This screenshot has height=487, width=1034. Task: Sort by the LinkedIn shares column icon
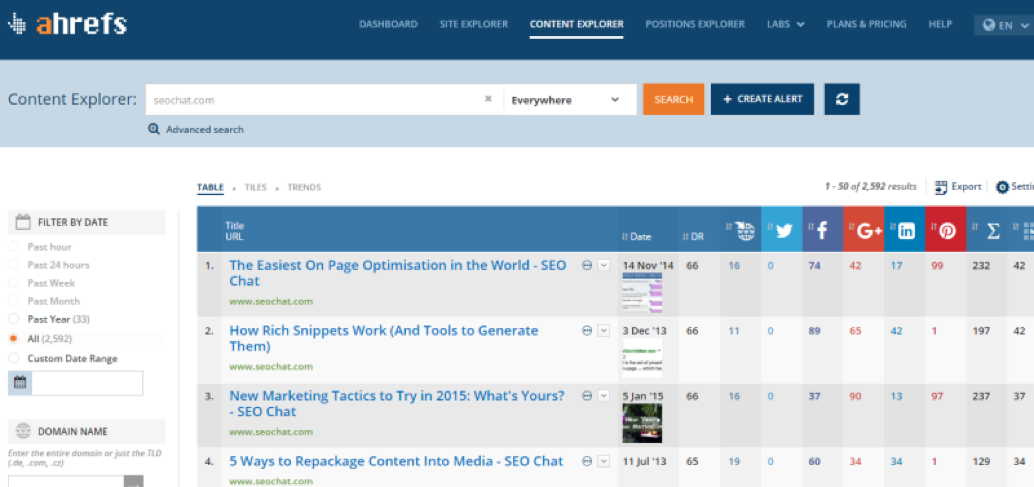click(905, 230)
